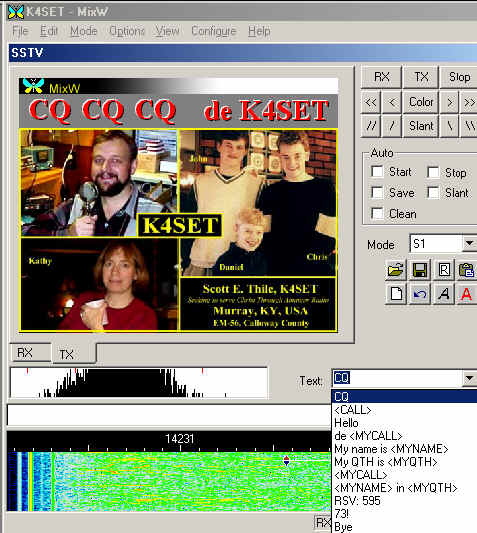
Task: Click the red-blue frequency marker on waterfall
Action: click(x=287, y=461)
